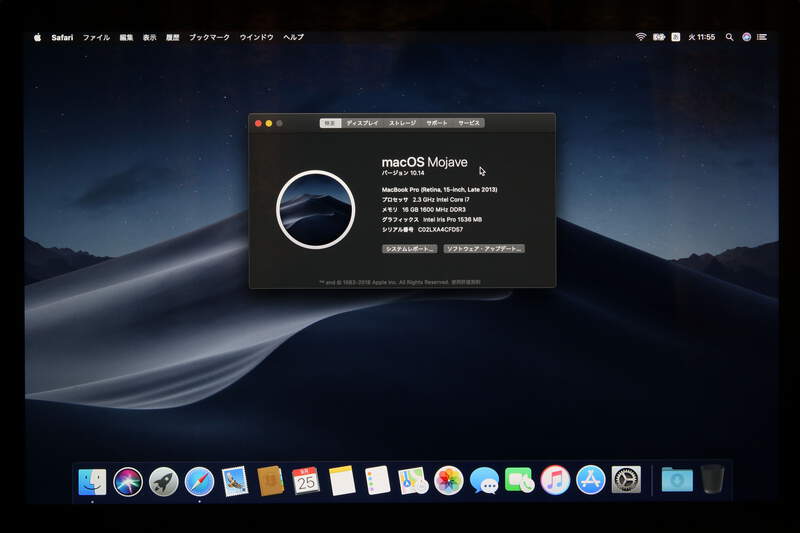Minimize the About This Mac window
Screen dimensions: 800x533
pyautogui.click(x=269, y=123)
